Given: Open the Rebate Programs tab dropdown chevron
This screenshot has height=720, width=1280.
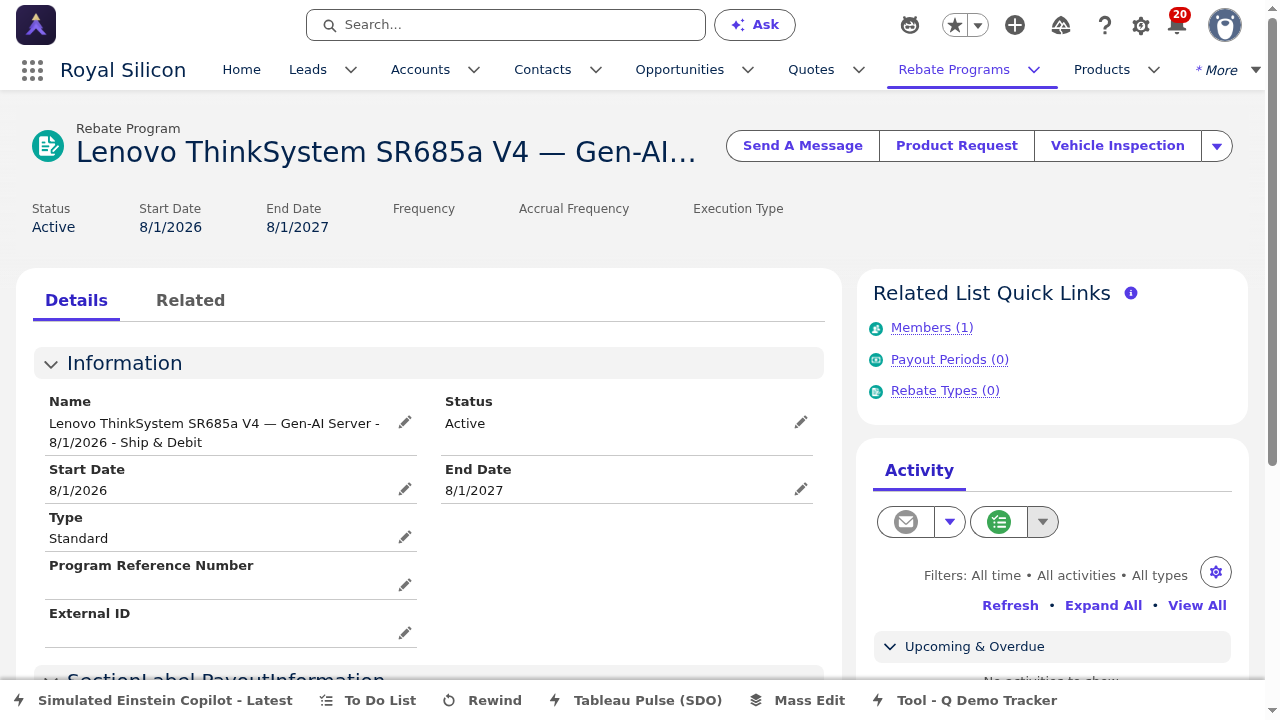Looking at the screenshot, I should 1034,70.
